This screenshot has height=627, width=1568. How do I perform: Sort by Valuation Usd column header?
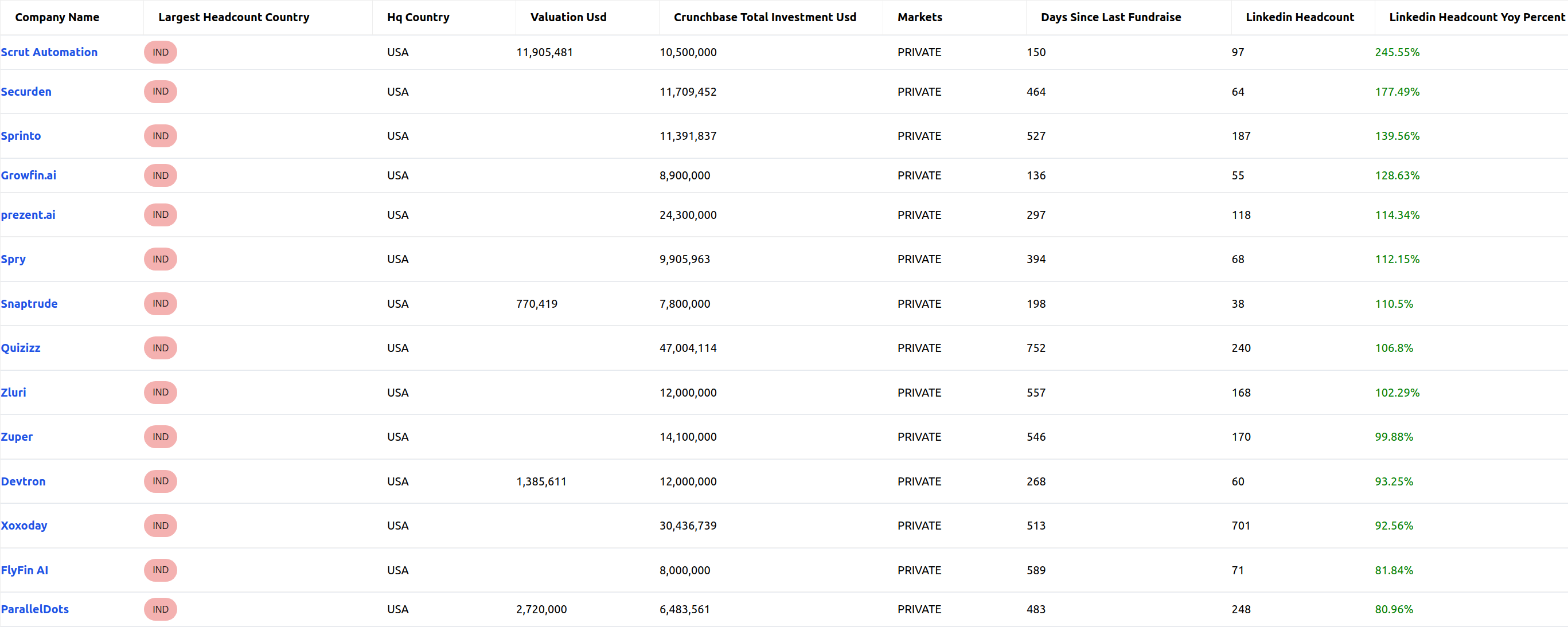point(568,17)
